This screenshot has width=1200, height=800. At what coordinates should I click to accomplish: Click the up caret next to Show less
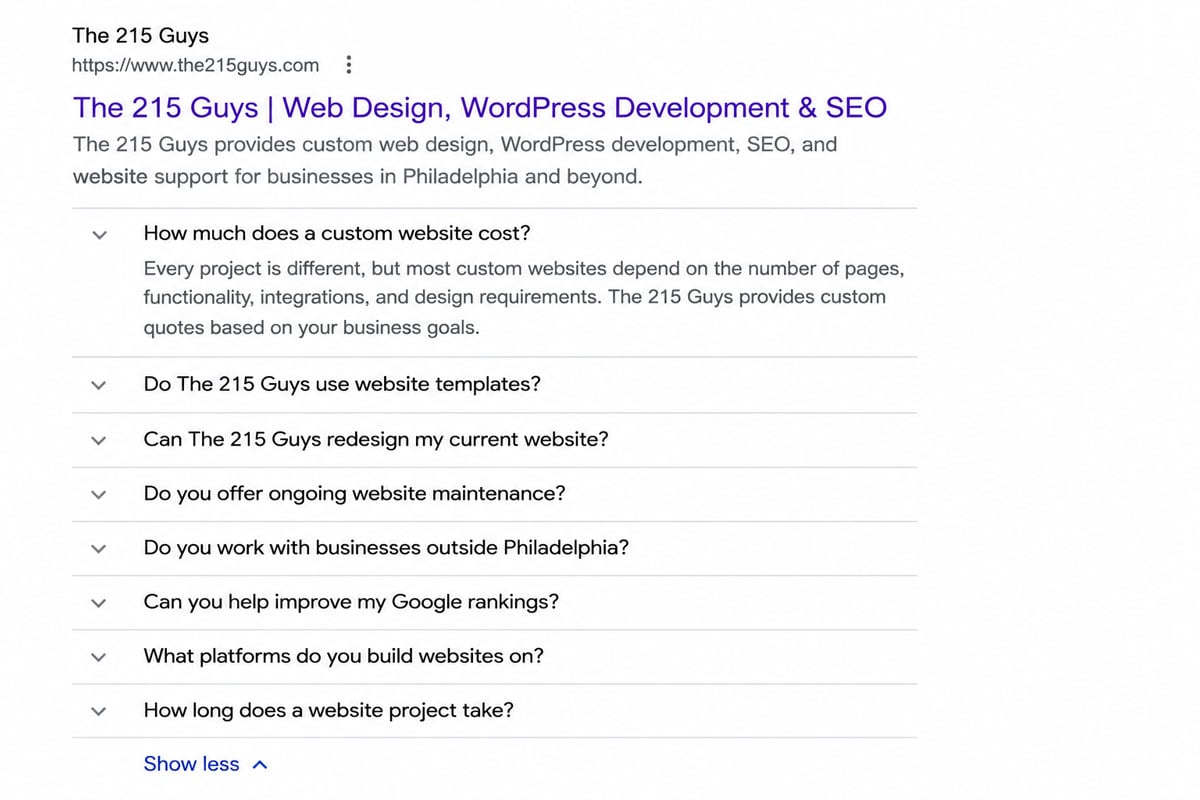tap(260, 765)
